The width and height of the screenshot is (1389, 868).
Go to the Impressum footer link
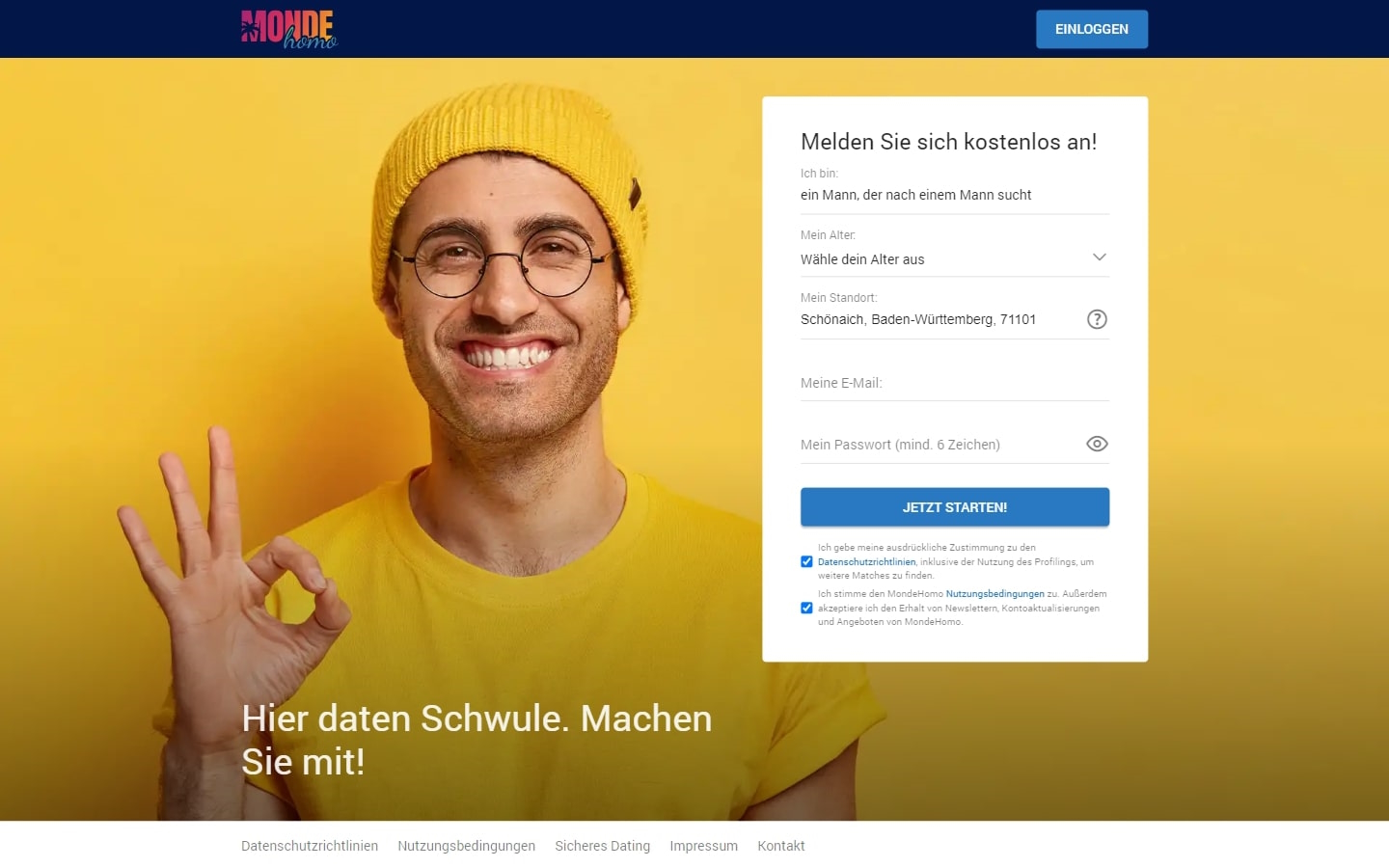[703, 846]
